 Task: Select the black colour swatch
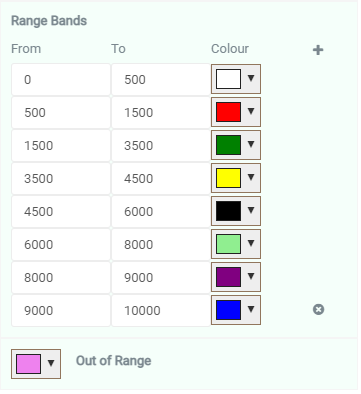tap(228, 211)
